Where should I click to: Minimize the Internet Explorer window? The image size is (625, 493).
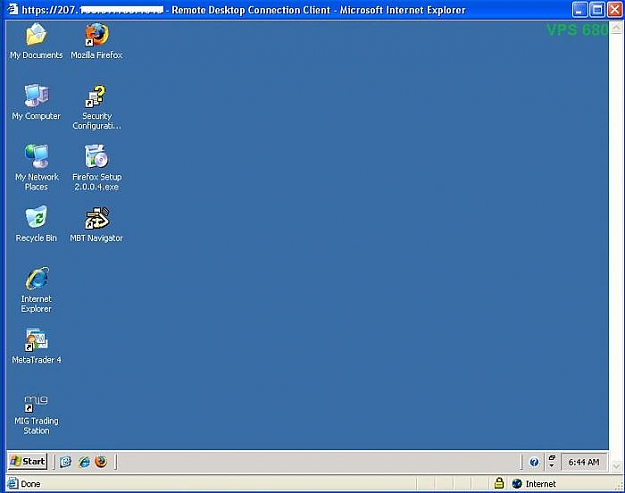point(580,10)
